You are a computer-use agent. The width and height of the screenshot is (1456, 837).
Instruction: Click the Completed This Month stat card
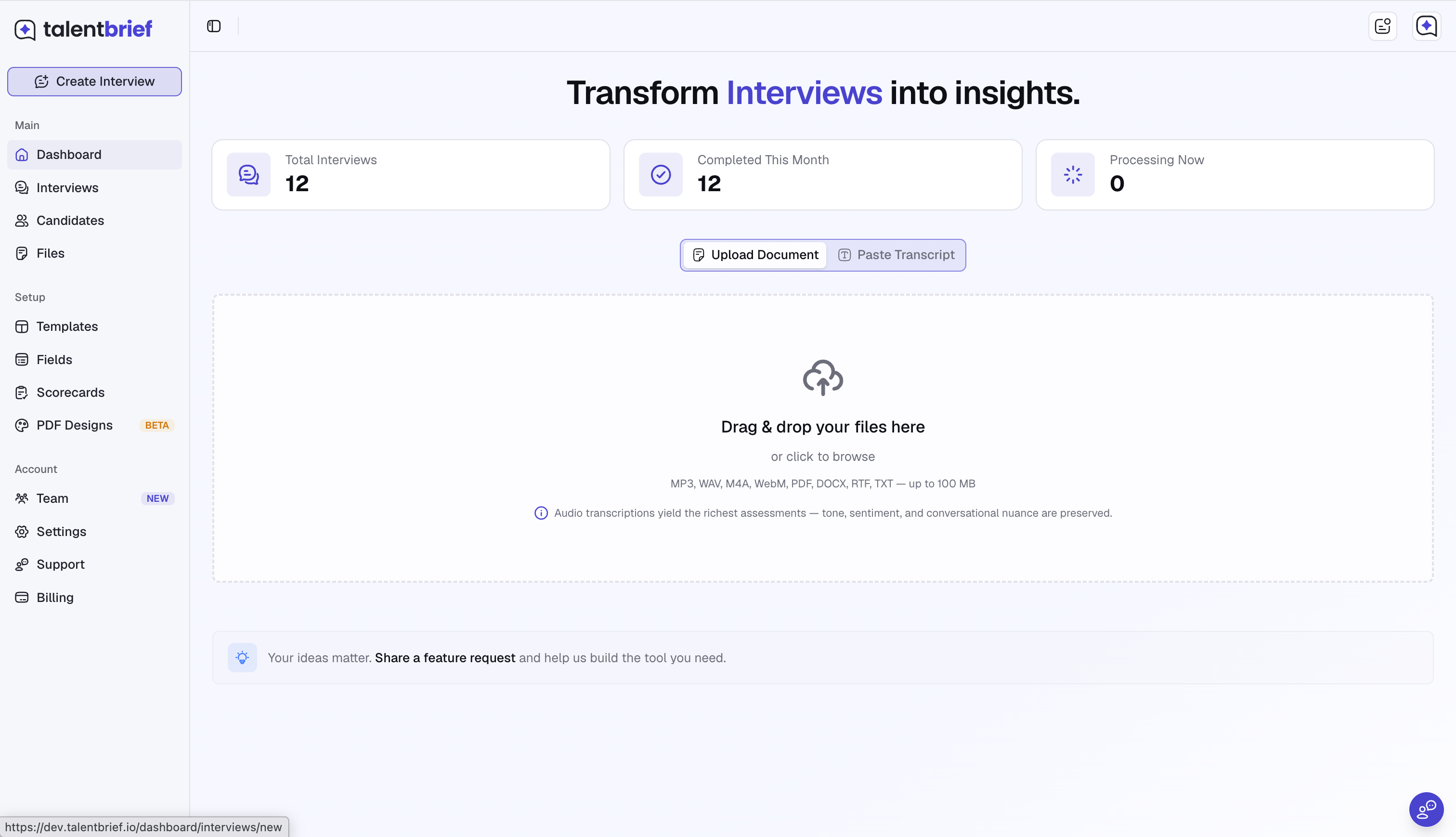[822, 174]
